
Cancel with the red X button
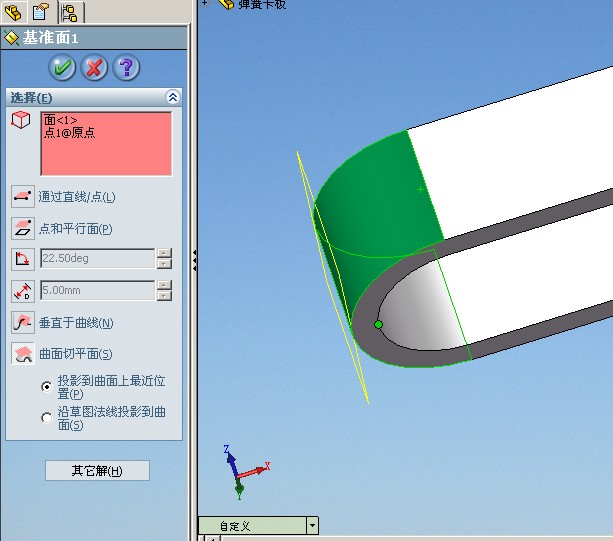point(94,68)
